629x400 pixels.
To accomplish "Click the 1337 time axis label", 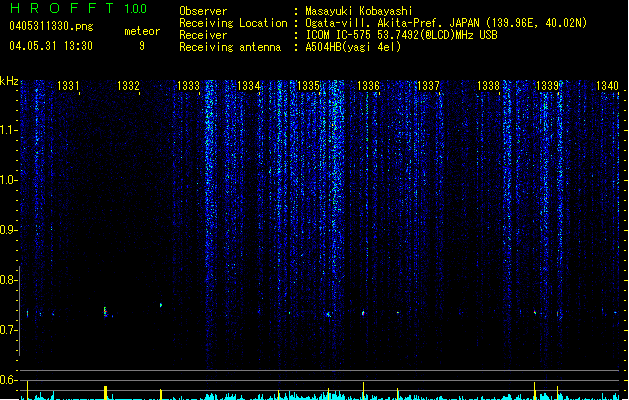I will [428, 85].
